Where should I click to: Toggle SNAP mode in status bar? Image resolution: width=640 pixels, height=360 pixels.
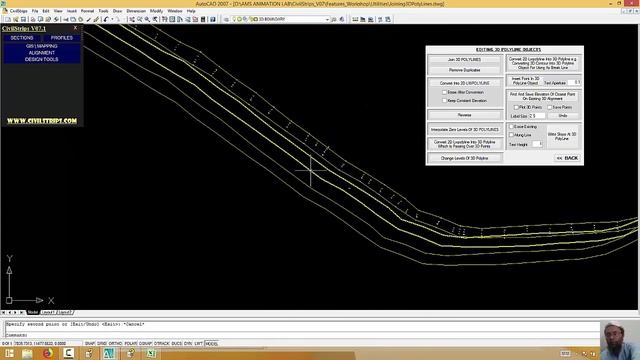point(89,344)
